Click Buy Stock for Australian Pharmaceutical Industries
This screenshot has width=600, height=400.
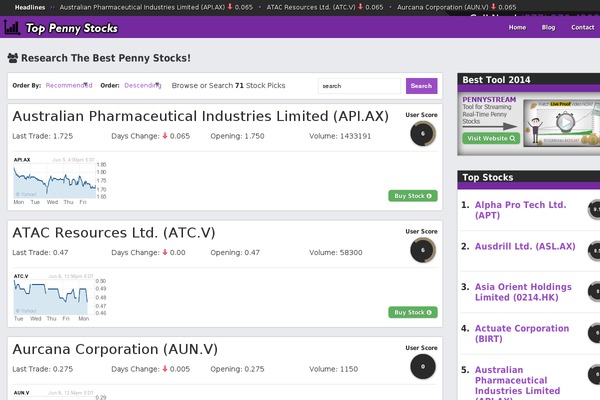tap(413, 196)
